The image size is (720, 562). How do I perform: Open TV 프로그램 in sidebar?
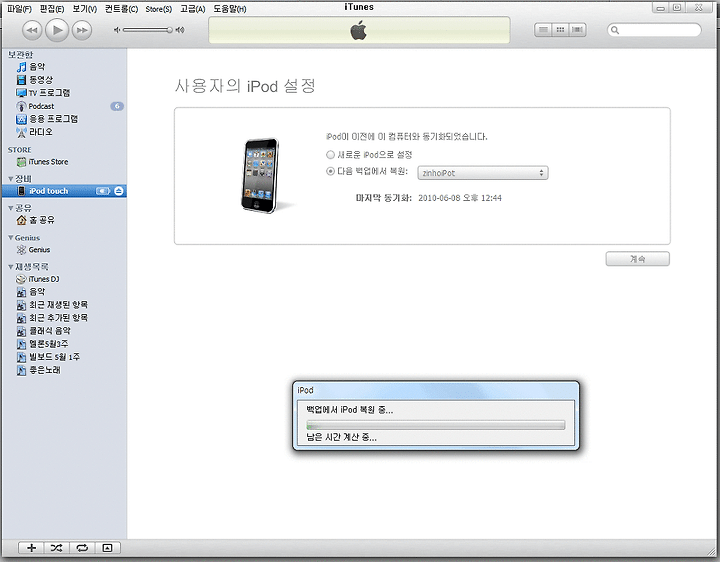pos(64,93)
